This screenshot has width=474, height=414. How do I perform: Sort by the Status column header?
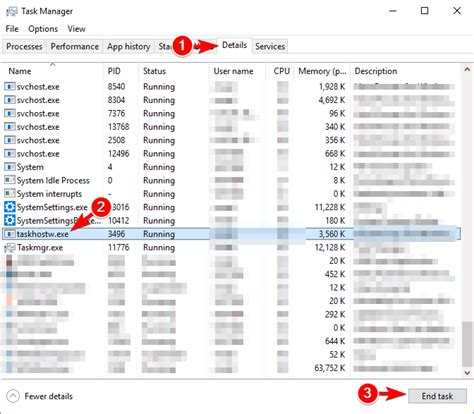pyautogui.click(x=173, y=71)
